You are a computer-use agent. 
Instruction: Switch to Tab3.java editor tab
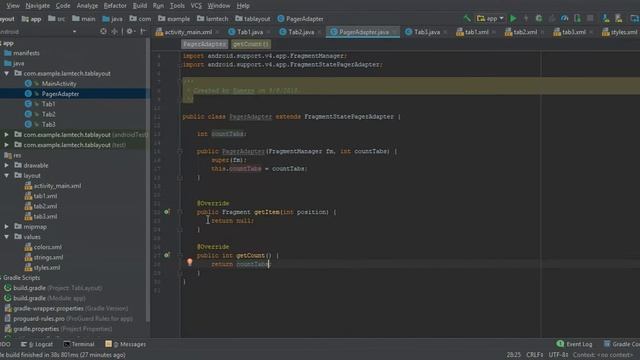426,32
